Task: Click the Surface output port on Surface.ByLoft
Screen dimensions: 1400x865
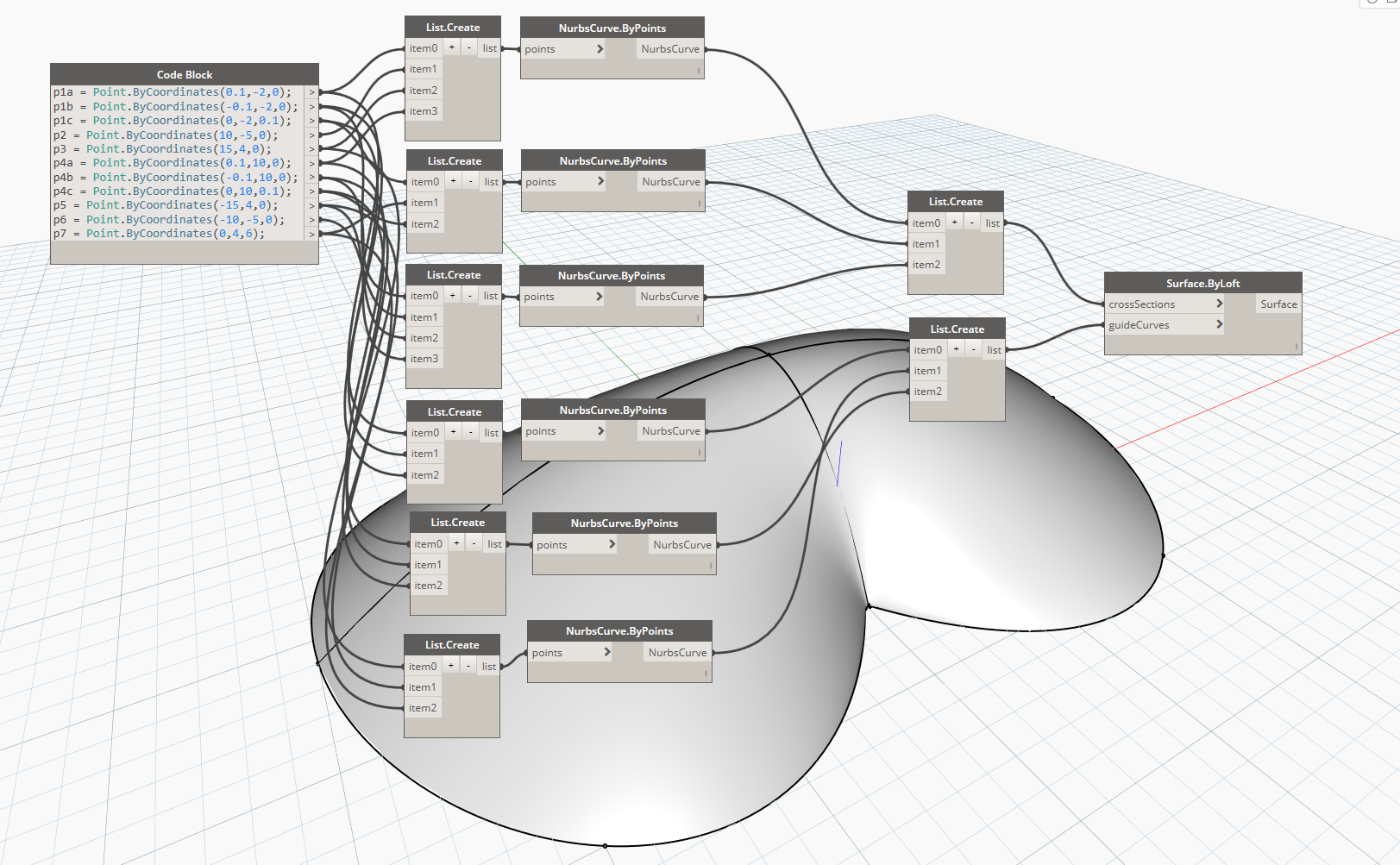Action: tap(1278, 304)
